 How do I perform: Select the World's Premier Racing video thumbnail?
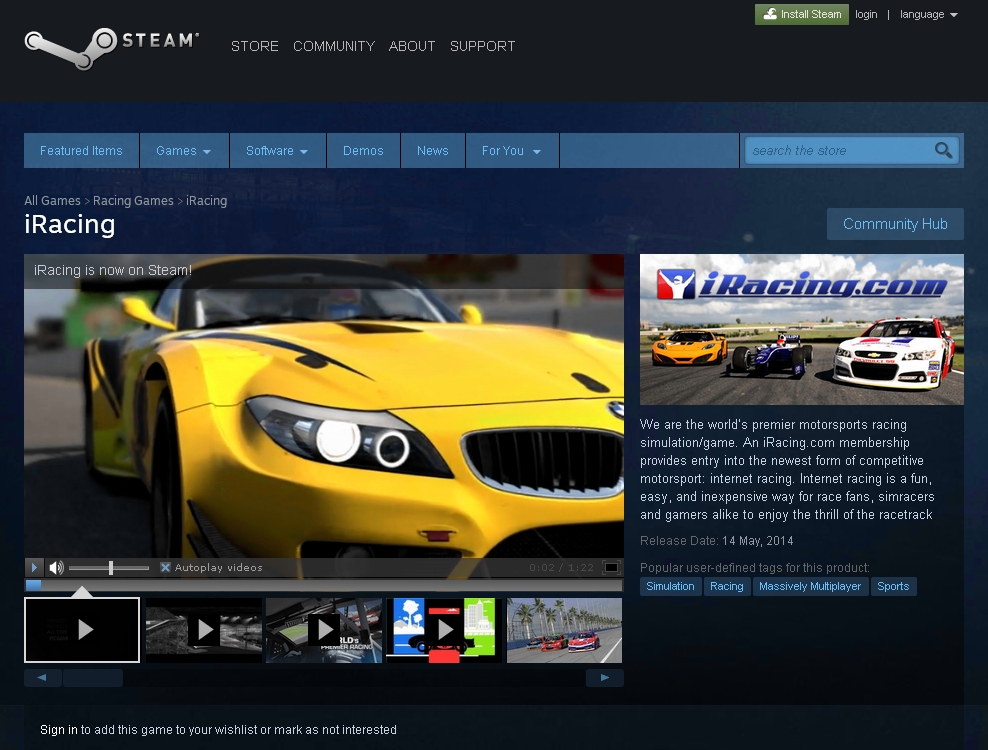[x=324, y=630]
